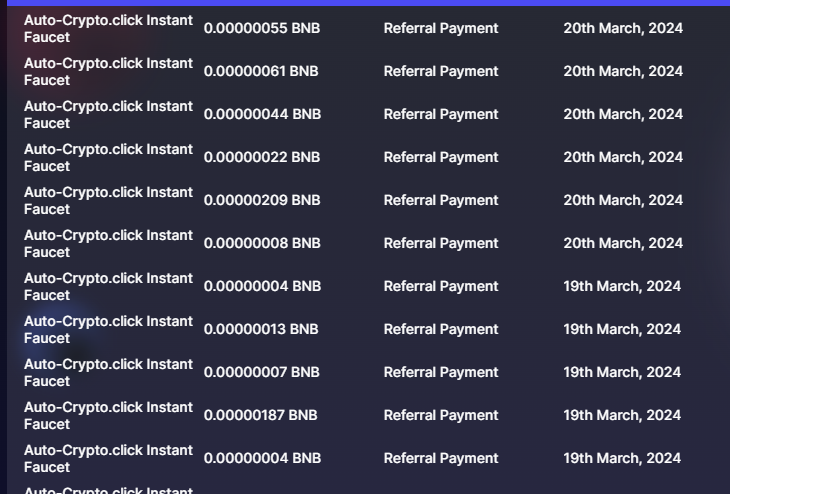Image resolution: width=818 pixels, height=494 pixels.
Task: Click the 0.00000187 BNB amount entry
Action: 260,415
